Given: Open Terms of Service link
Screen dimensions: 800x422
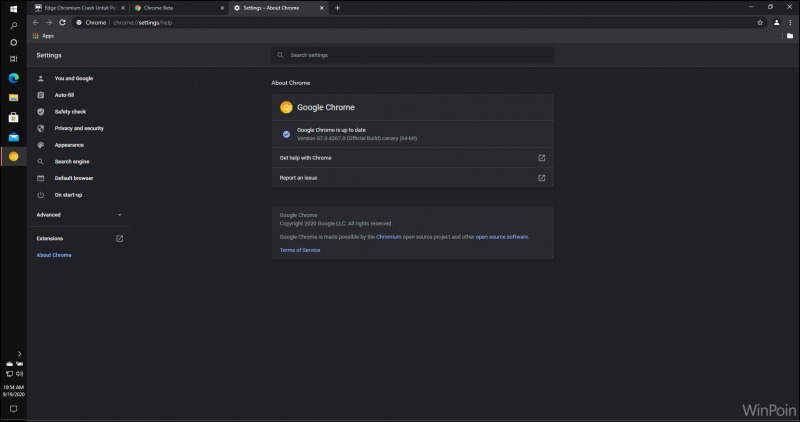Looking at the screenshot, I should (300, 250).
